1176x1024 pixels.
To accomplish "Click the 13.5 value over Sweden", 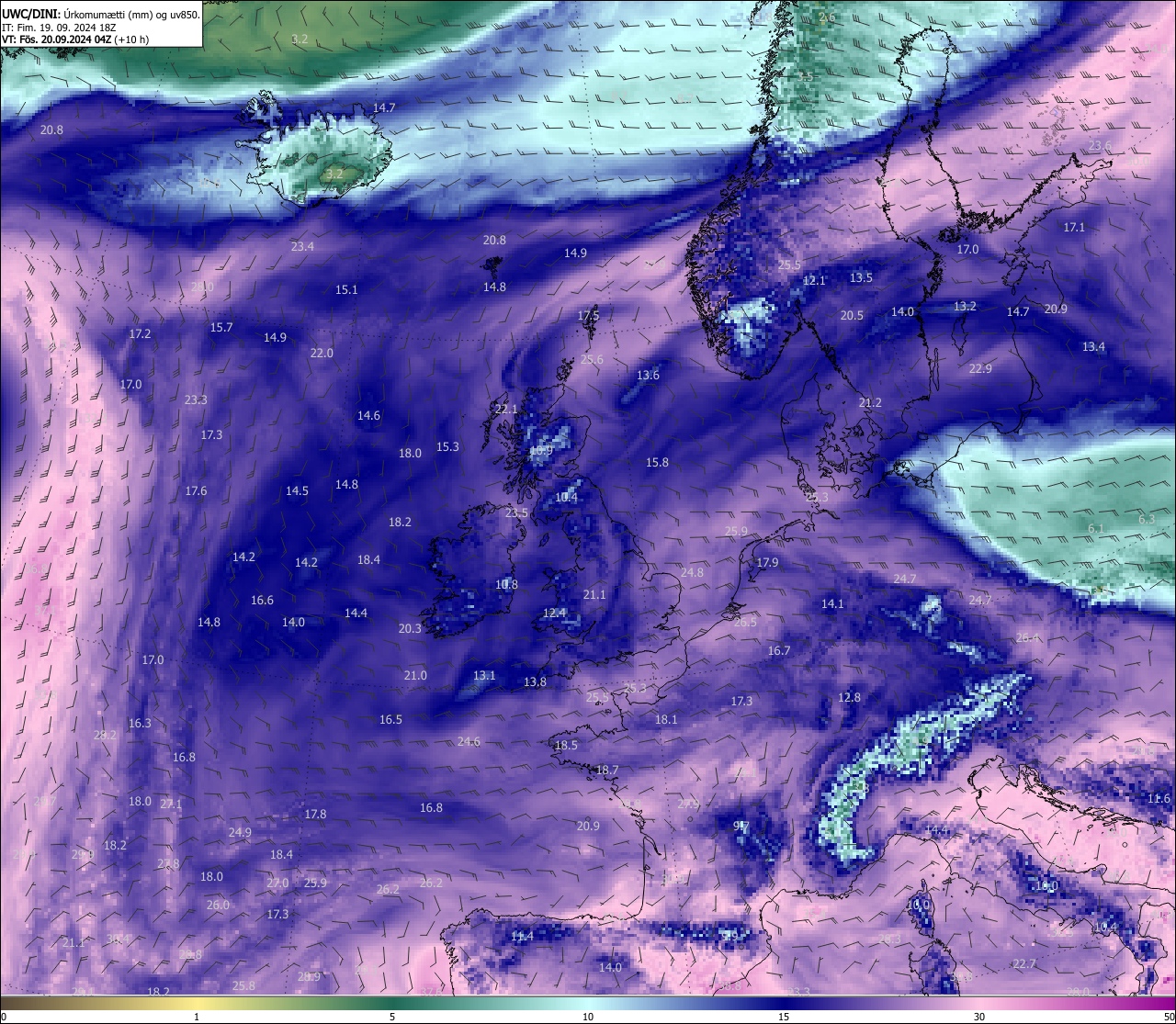I will click(x=861, y=277).
